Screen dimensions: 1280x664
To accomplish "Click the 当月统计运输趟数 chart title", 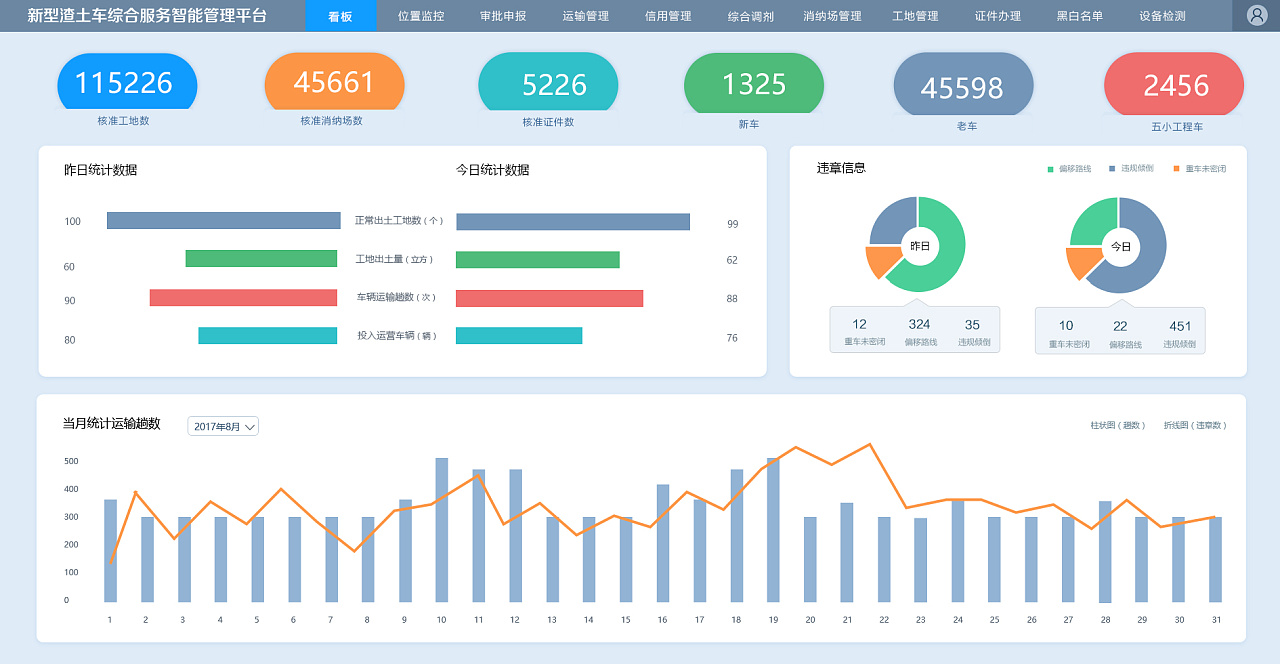I will [111, 424].
